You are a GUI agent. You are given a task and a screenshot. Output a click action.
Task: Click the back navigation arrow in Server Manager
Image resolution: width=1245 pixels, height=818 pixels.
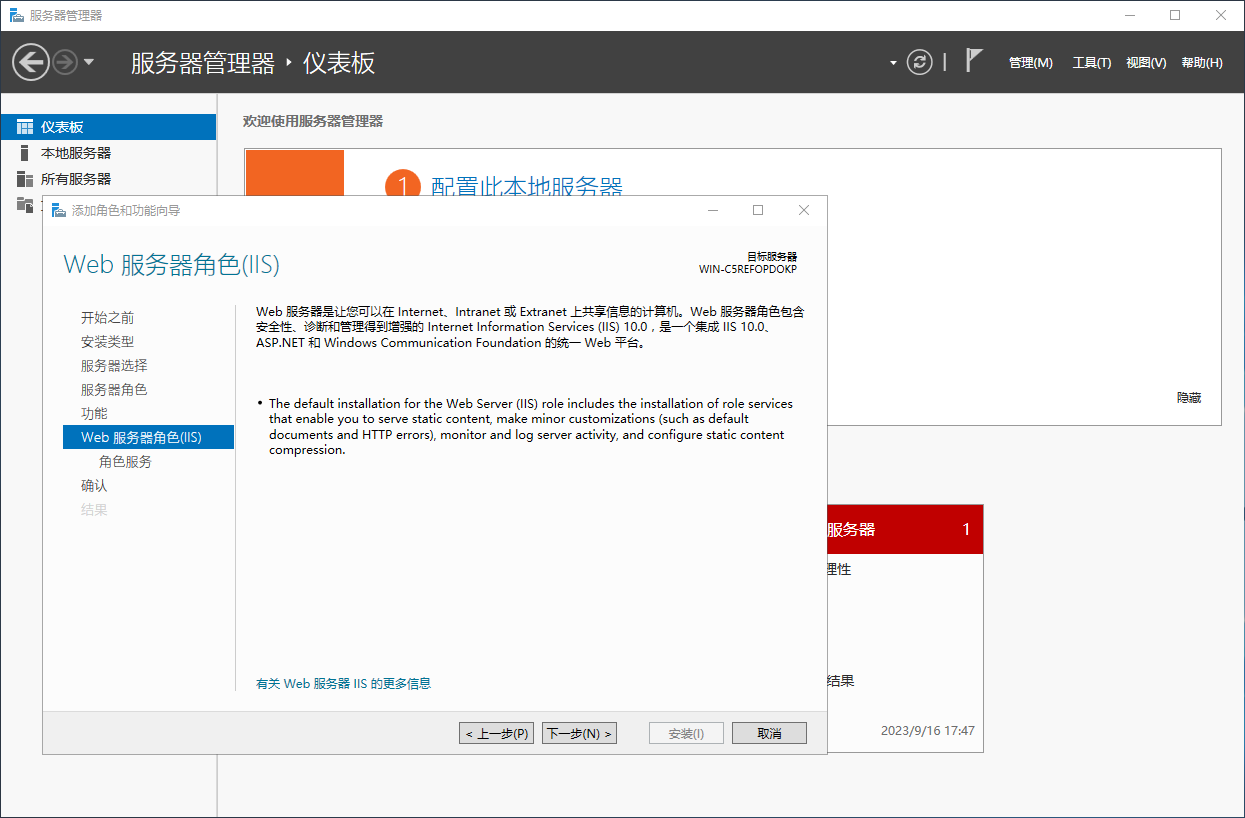[x=31, y=62]
